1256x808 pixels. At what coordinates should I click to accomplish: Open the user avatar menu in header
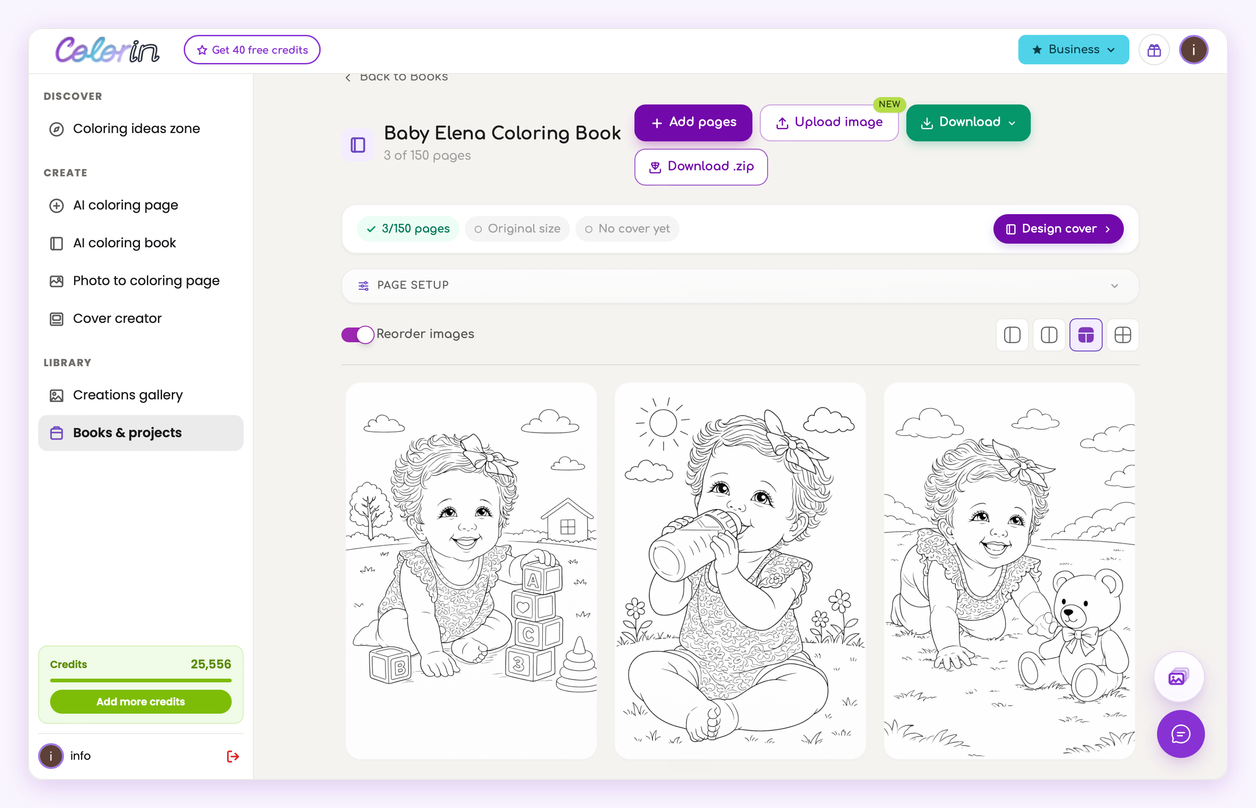click(x=1193, y=50)
